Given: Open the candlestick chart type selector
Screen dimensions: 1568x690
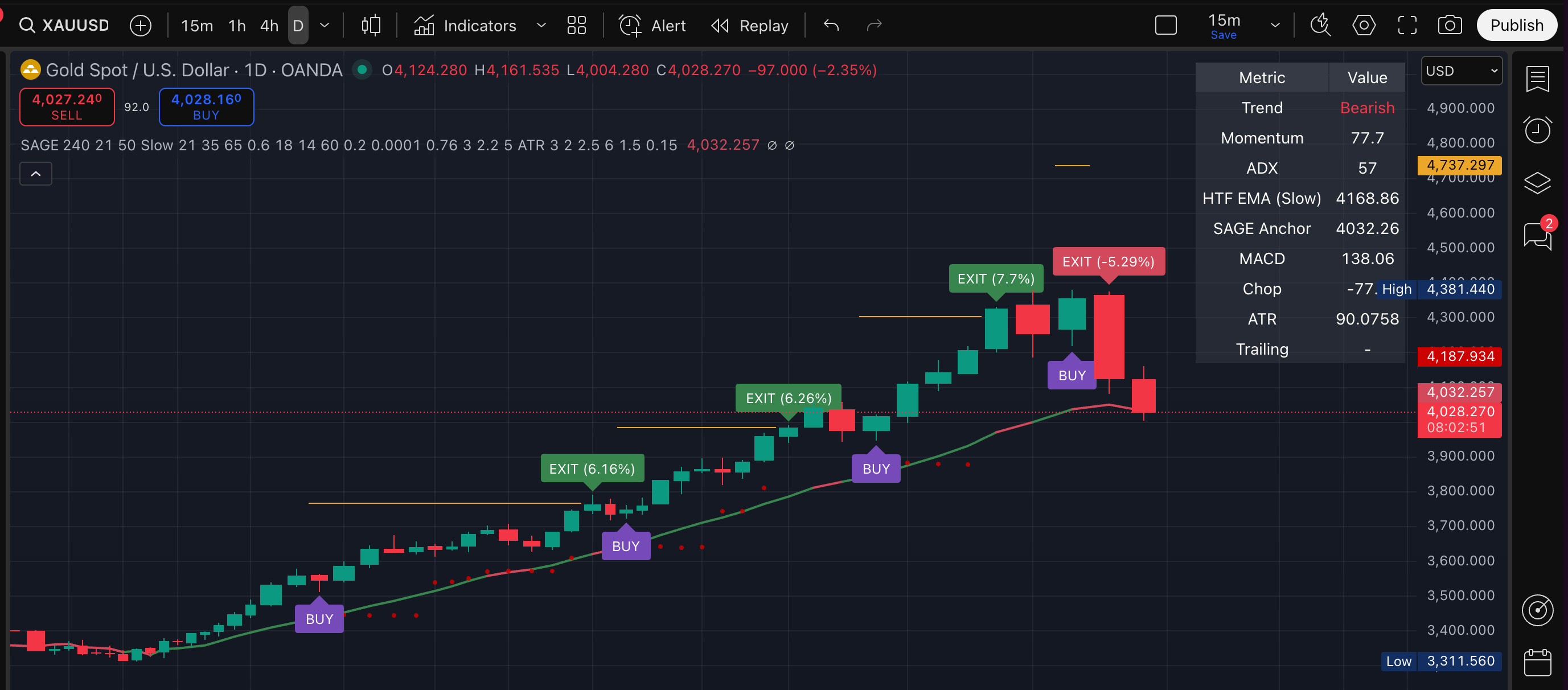Looking at the screenshot, I should coord(371,25).
